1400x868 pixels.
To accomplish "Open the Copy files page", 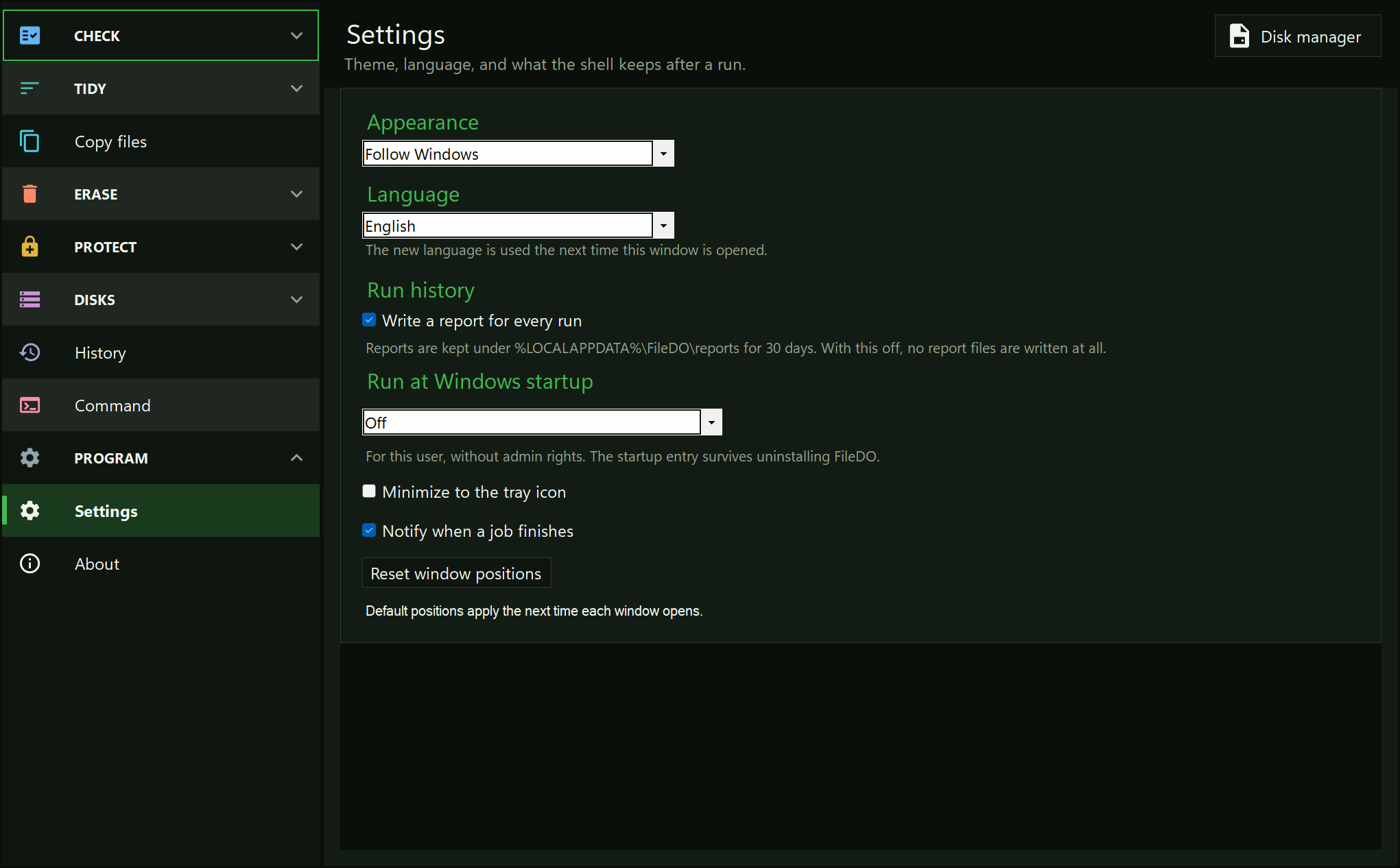I will (x=161, y=141).
